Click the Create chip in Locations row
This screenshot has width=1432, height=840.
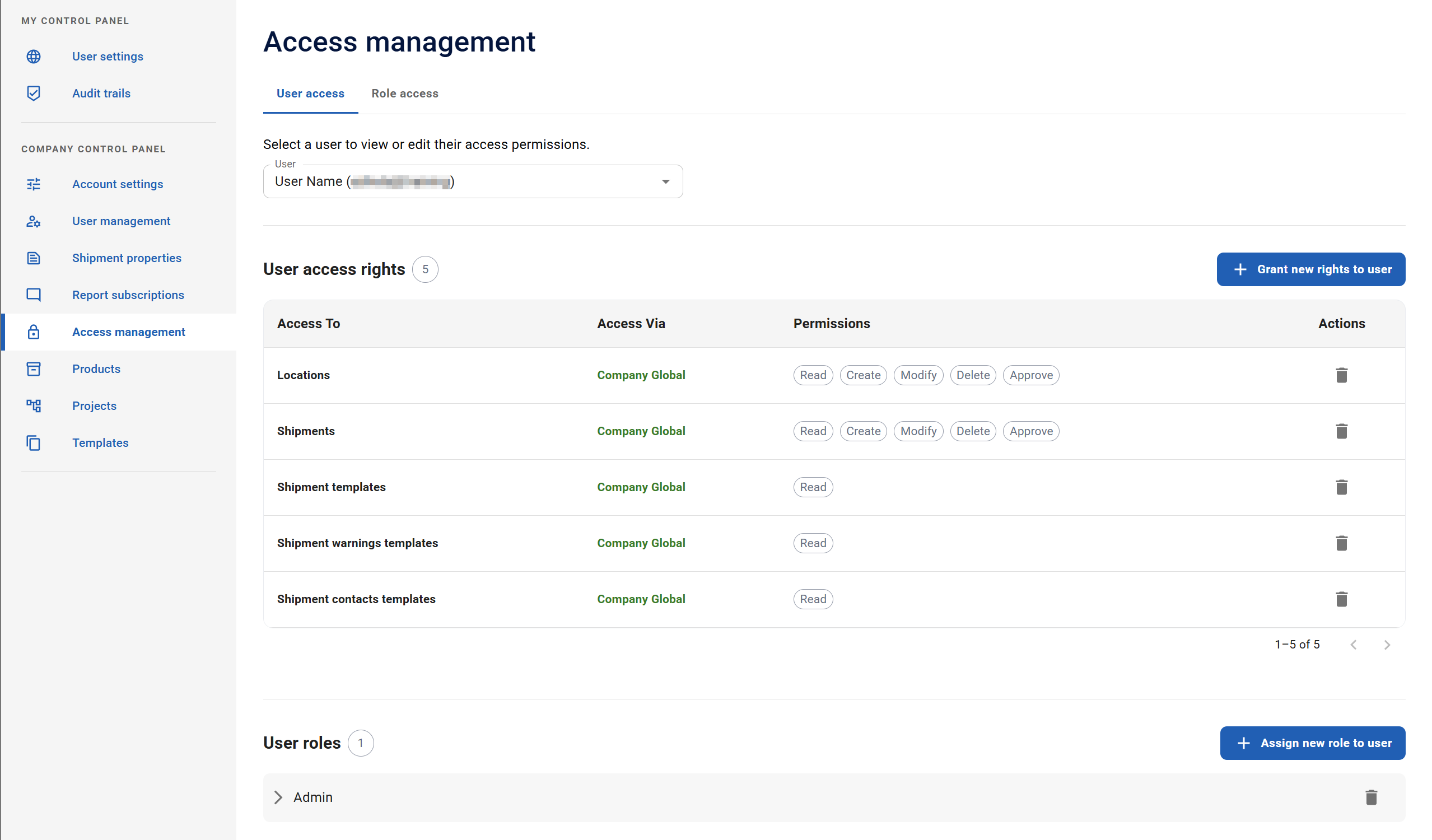pyautogui.click(x=862, y=375)
